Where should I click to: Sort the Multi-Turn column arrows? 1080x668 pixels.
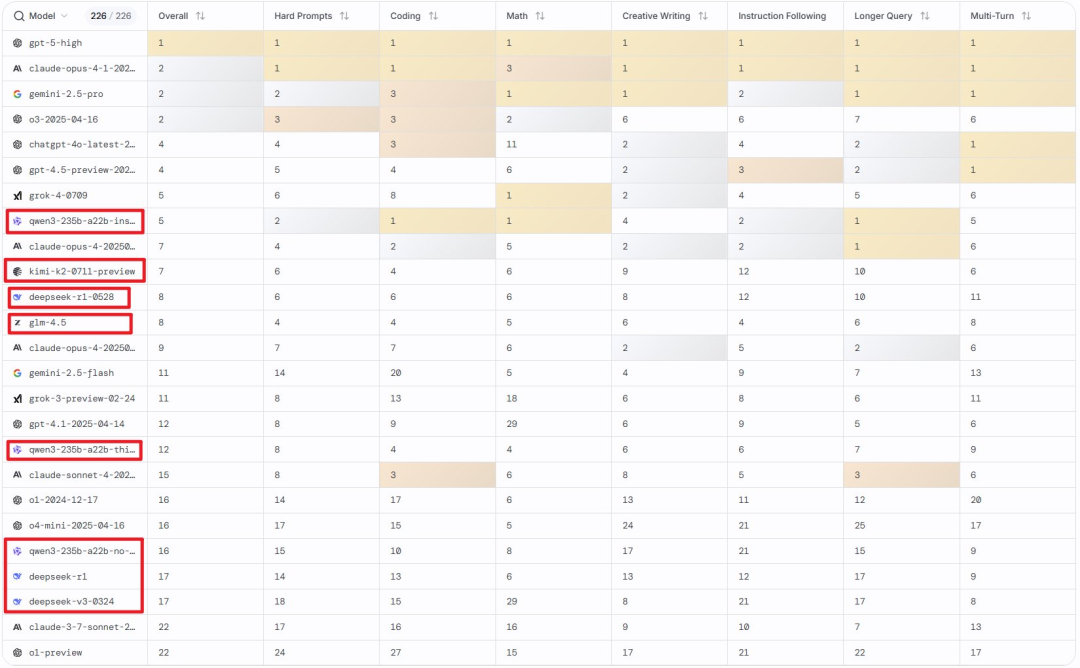click(1027, 16)
